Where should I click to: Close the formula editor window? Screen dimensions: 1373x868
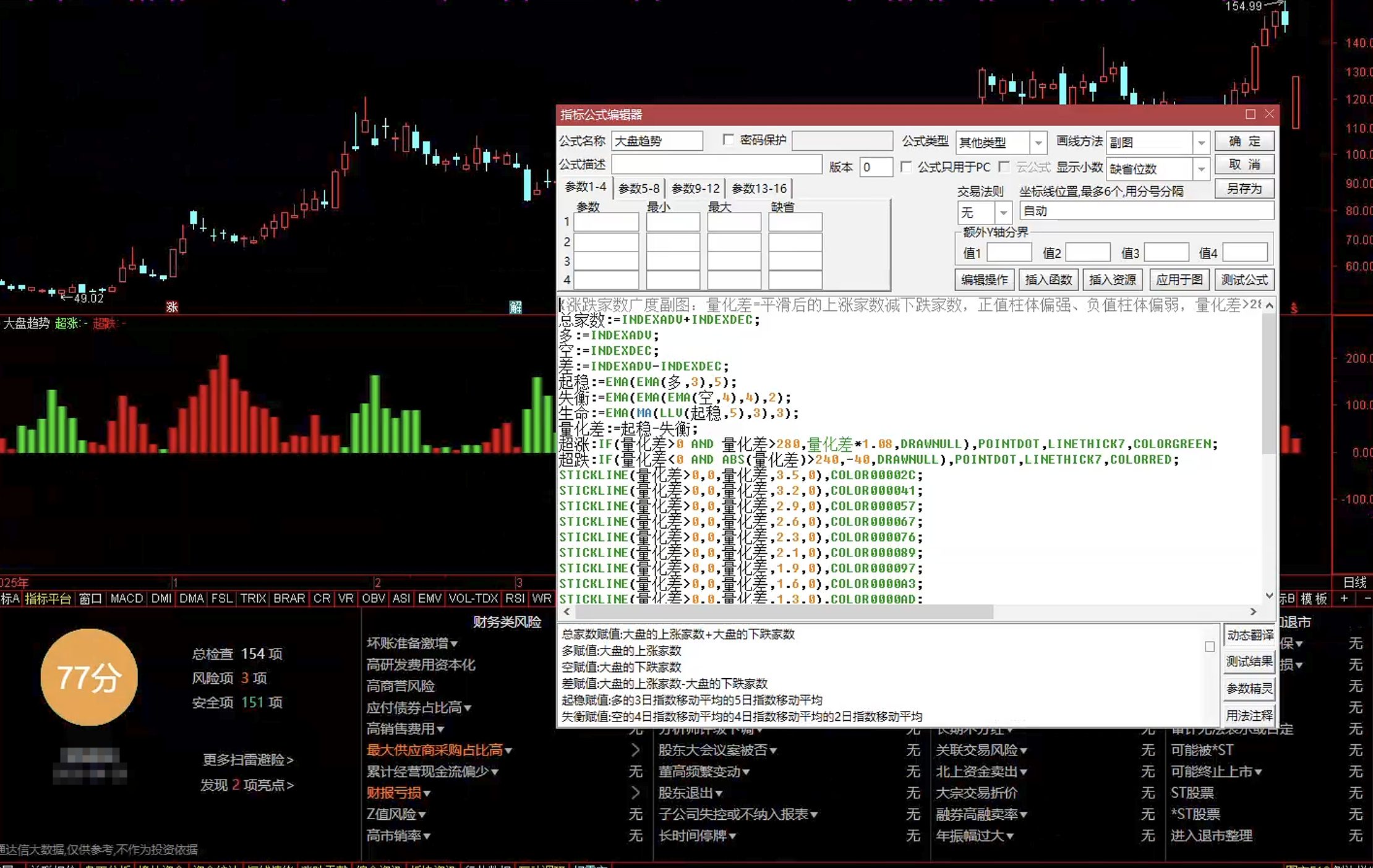[1269, 114]
